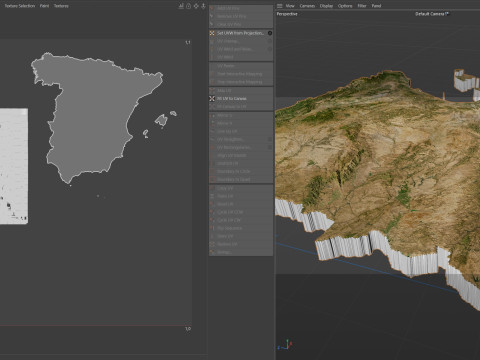Click the UV Peeler command label

226,66
